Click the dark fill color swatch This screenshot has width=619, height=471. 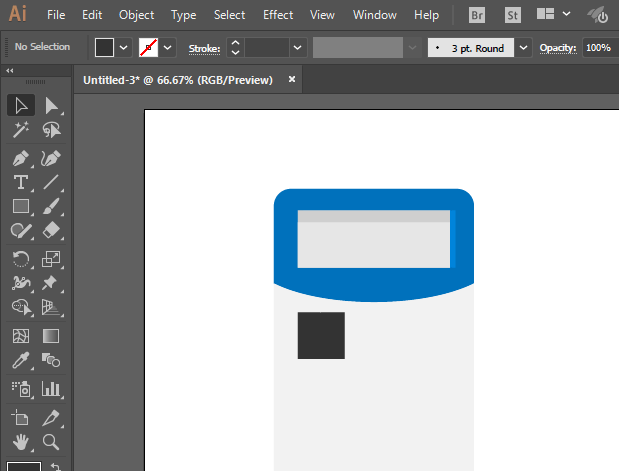click(105, 47)
